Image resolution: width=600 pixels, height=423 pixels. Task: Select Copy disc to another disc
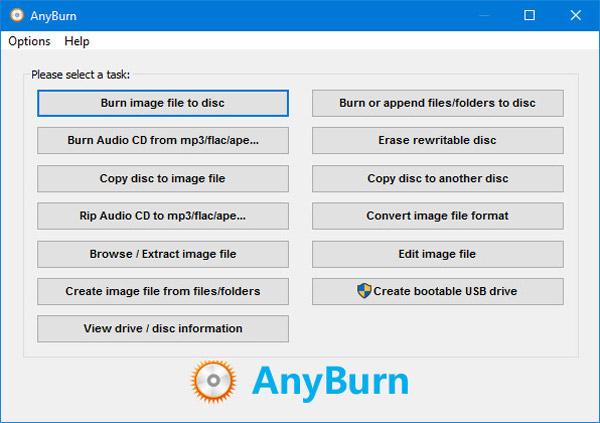pyautogui.click(x=438, y=178)
